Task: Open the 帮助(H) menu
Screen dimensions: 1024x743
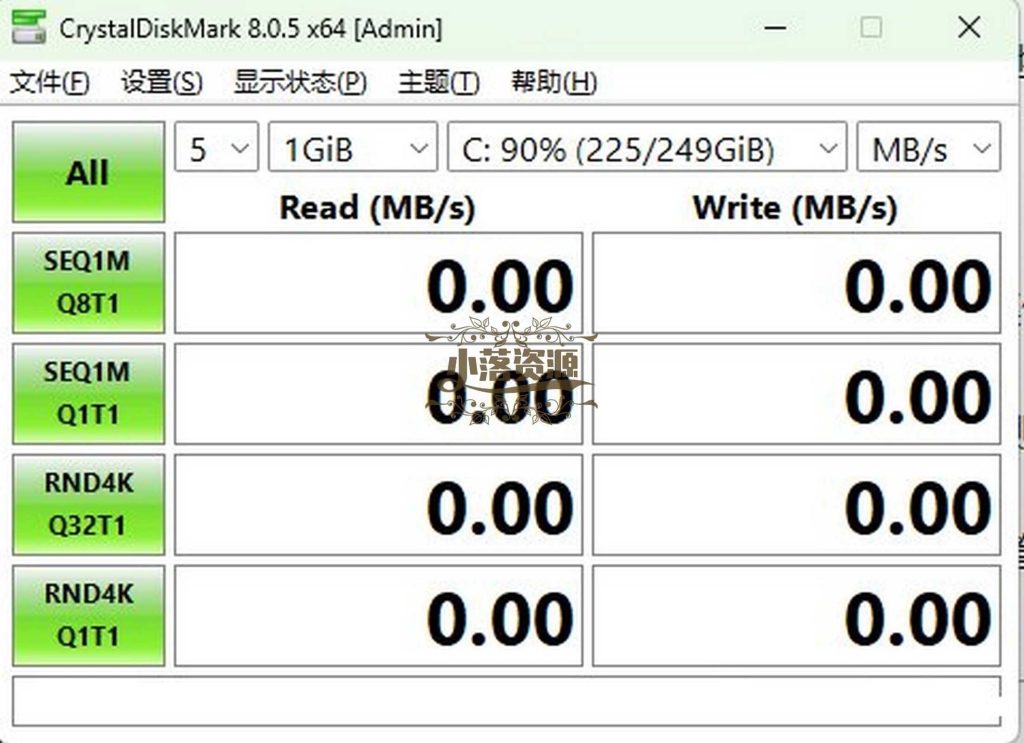Action: pyautogui.click(x=553, y=83)
